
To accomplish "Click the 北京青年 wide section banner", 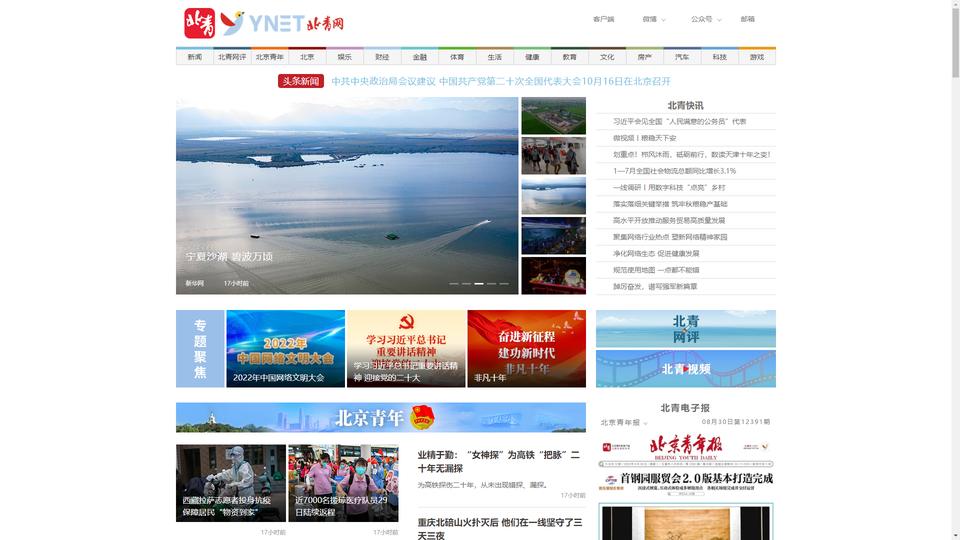I will pyautogui.click(x=381, y=418).
